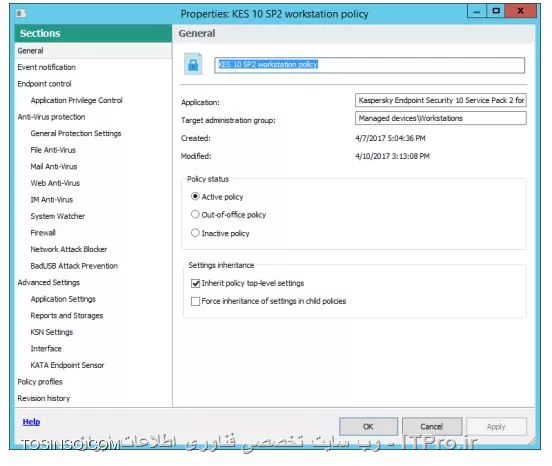552x466 pixels.
Task: View the Revision history section
Action: pyautogui.click(x=44, y=398)
